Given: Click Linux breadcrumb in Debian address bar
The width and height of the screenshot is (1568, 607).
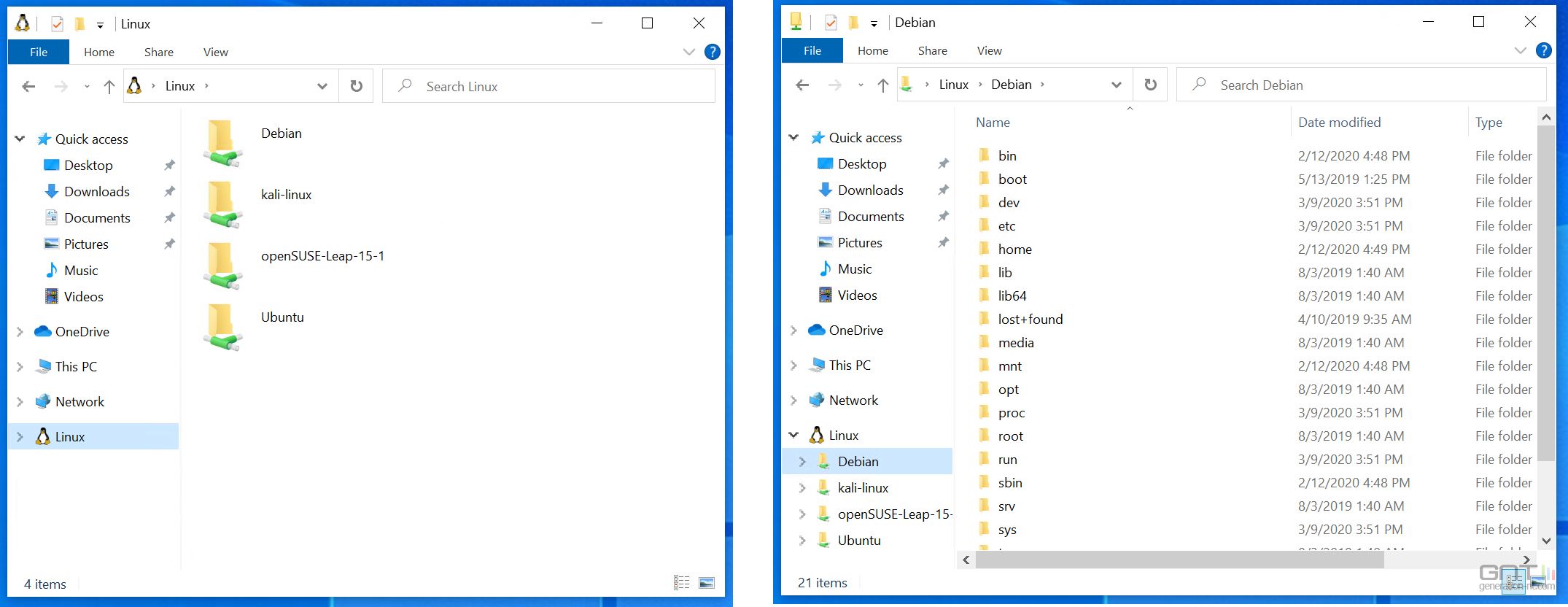Looking at the screenshot, I should pos(954,85).
